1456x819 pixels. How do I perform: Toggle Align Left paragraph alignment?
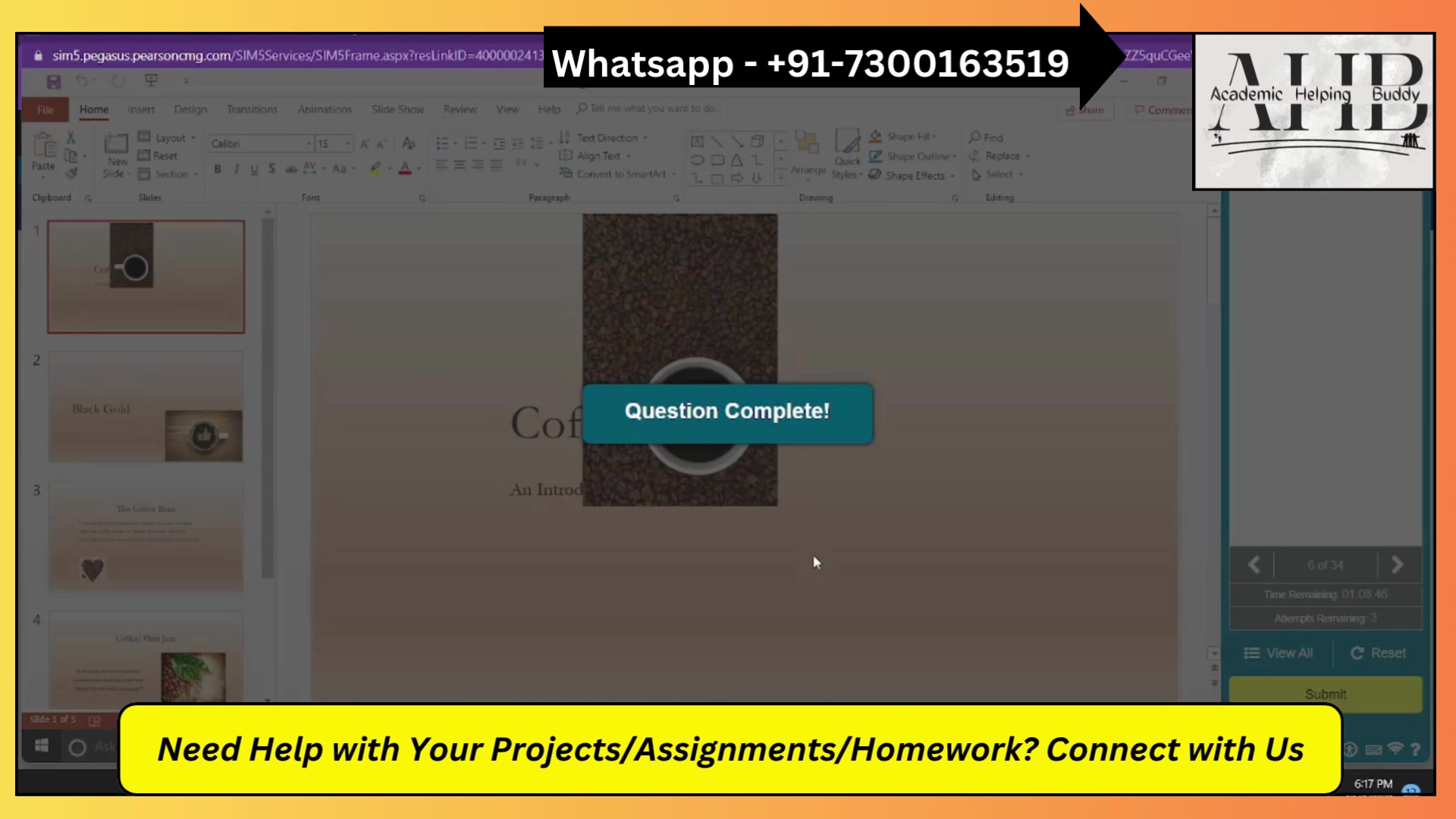click(441, 165)
